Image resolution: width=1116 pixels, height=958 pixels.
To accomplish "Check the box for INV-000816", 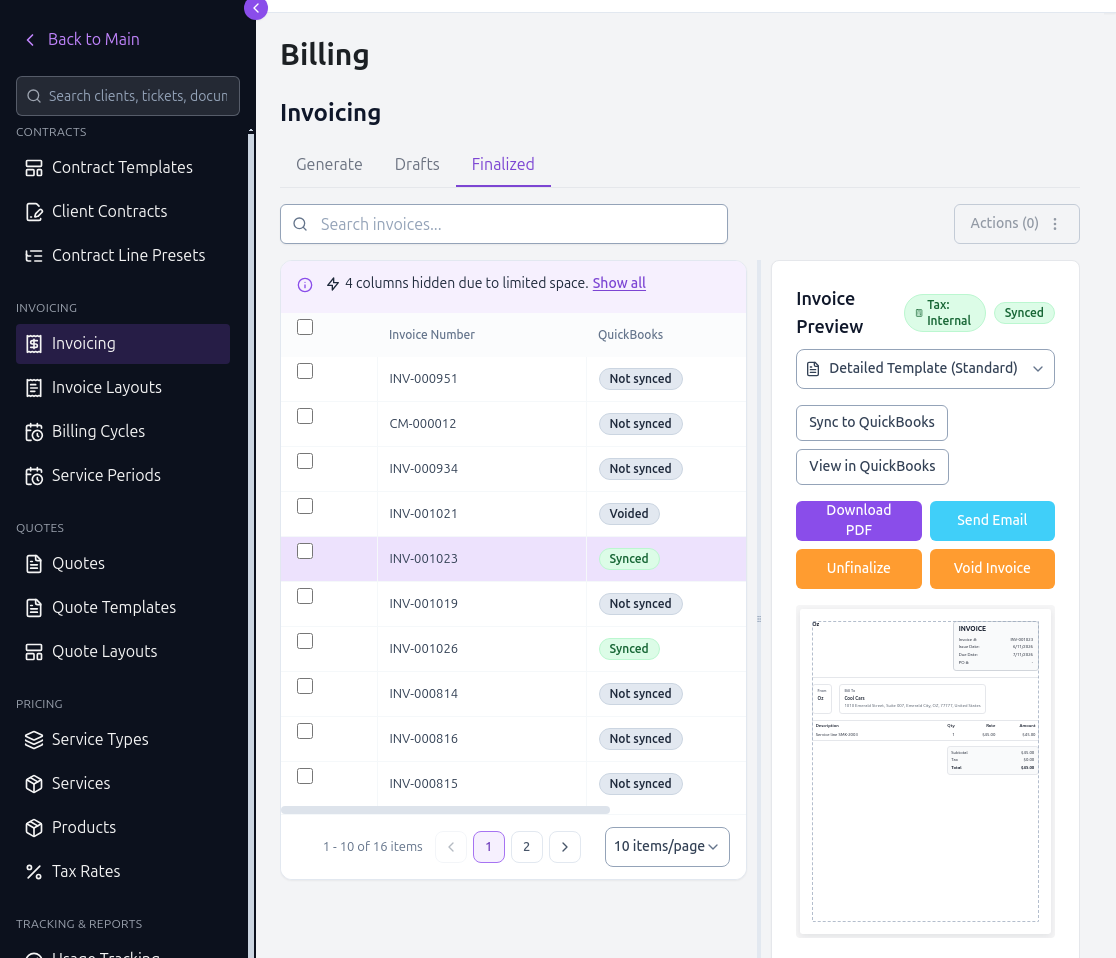I will point(305,731).
